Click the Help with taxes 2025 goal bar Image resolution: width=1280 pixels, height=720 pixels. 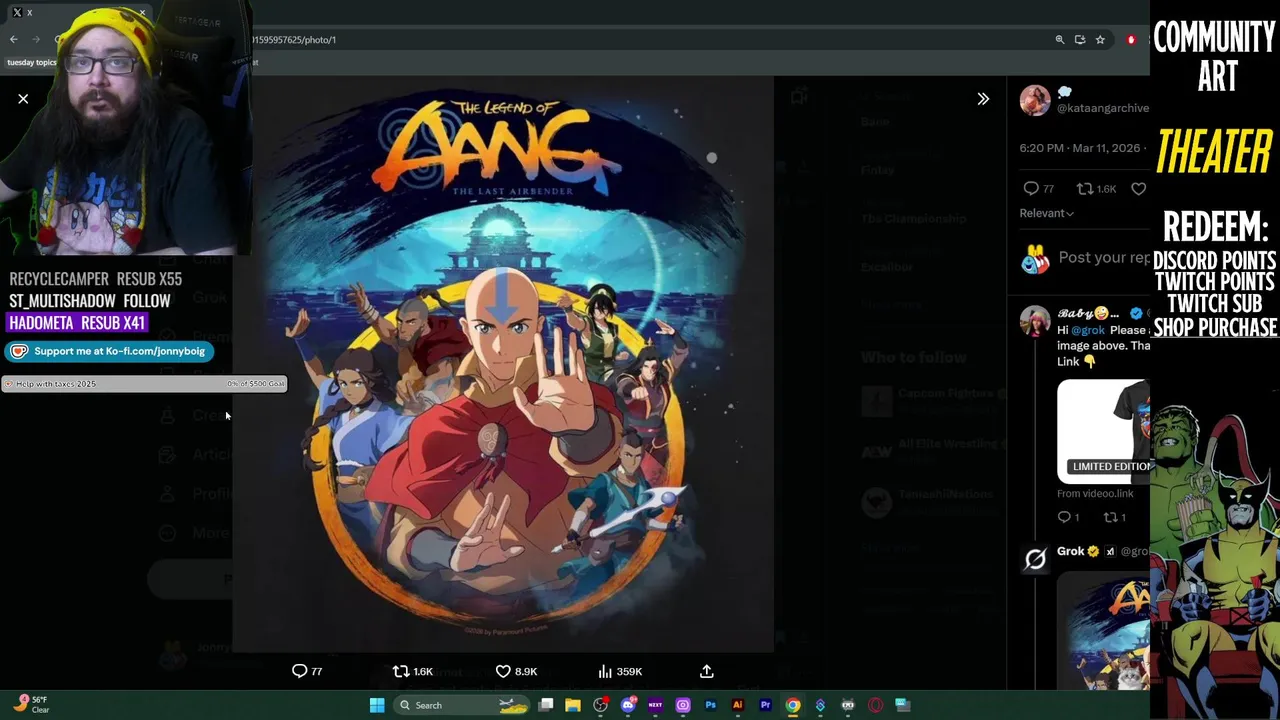pos(145,384)
